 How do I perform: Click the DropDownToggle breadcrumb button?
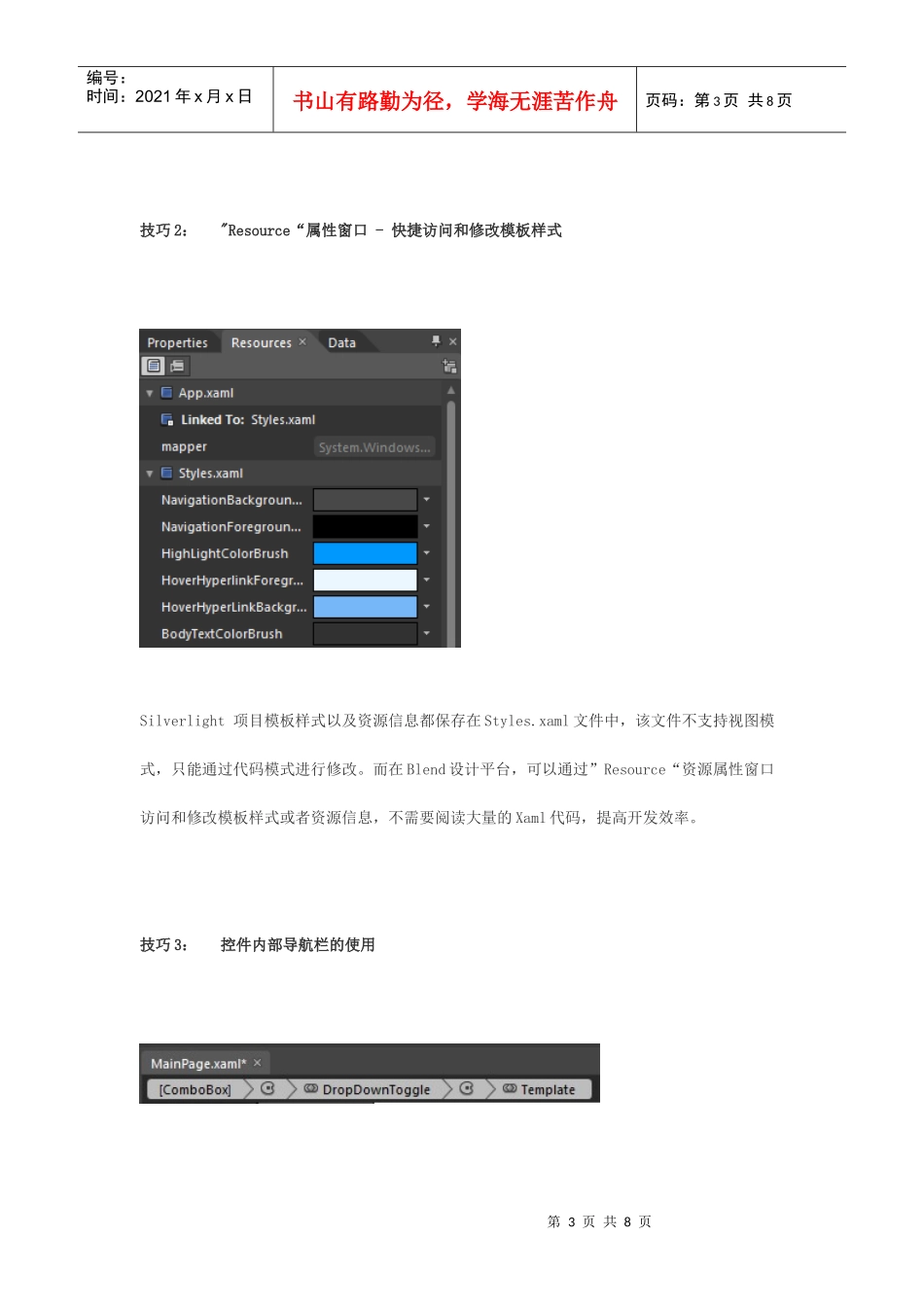368,1089
